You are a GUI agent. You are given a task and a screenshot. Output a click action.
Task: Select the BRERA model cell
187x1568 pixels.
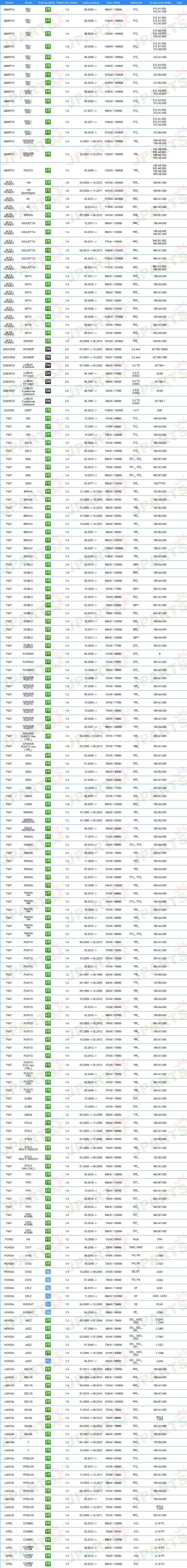point(29,215)
